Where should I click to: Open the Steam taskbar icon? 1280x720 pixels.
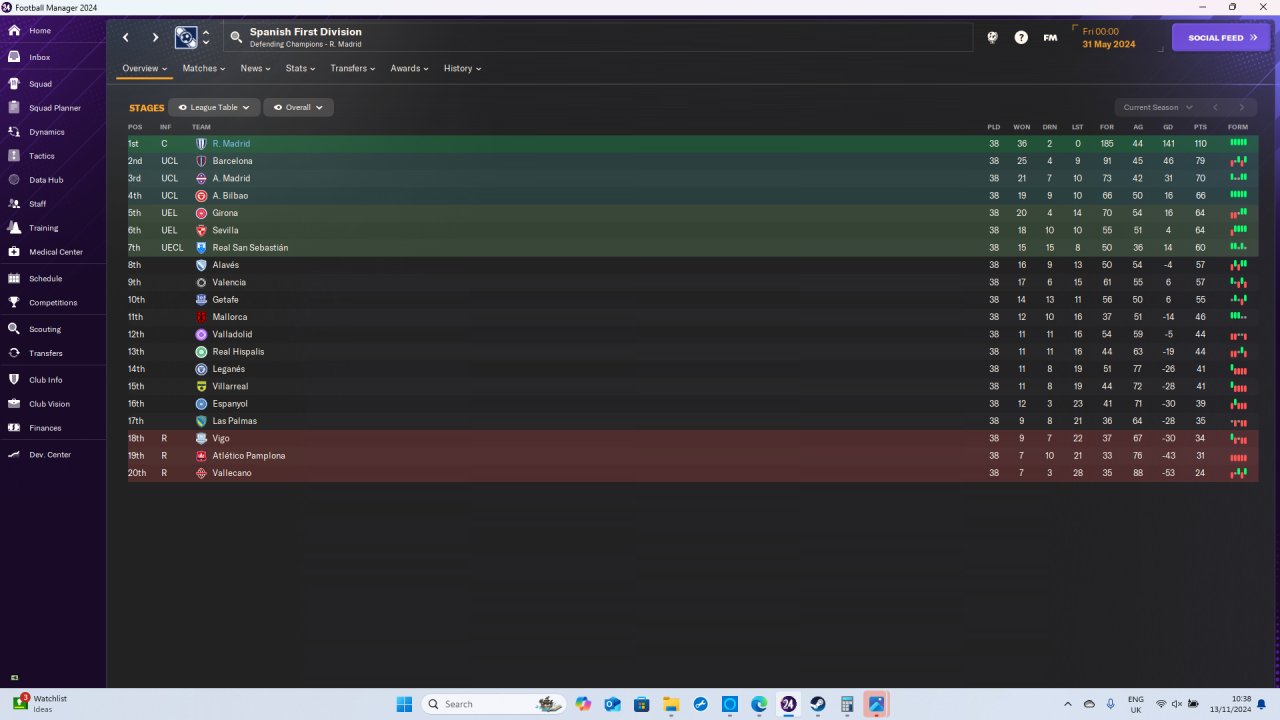pos(818,704)
